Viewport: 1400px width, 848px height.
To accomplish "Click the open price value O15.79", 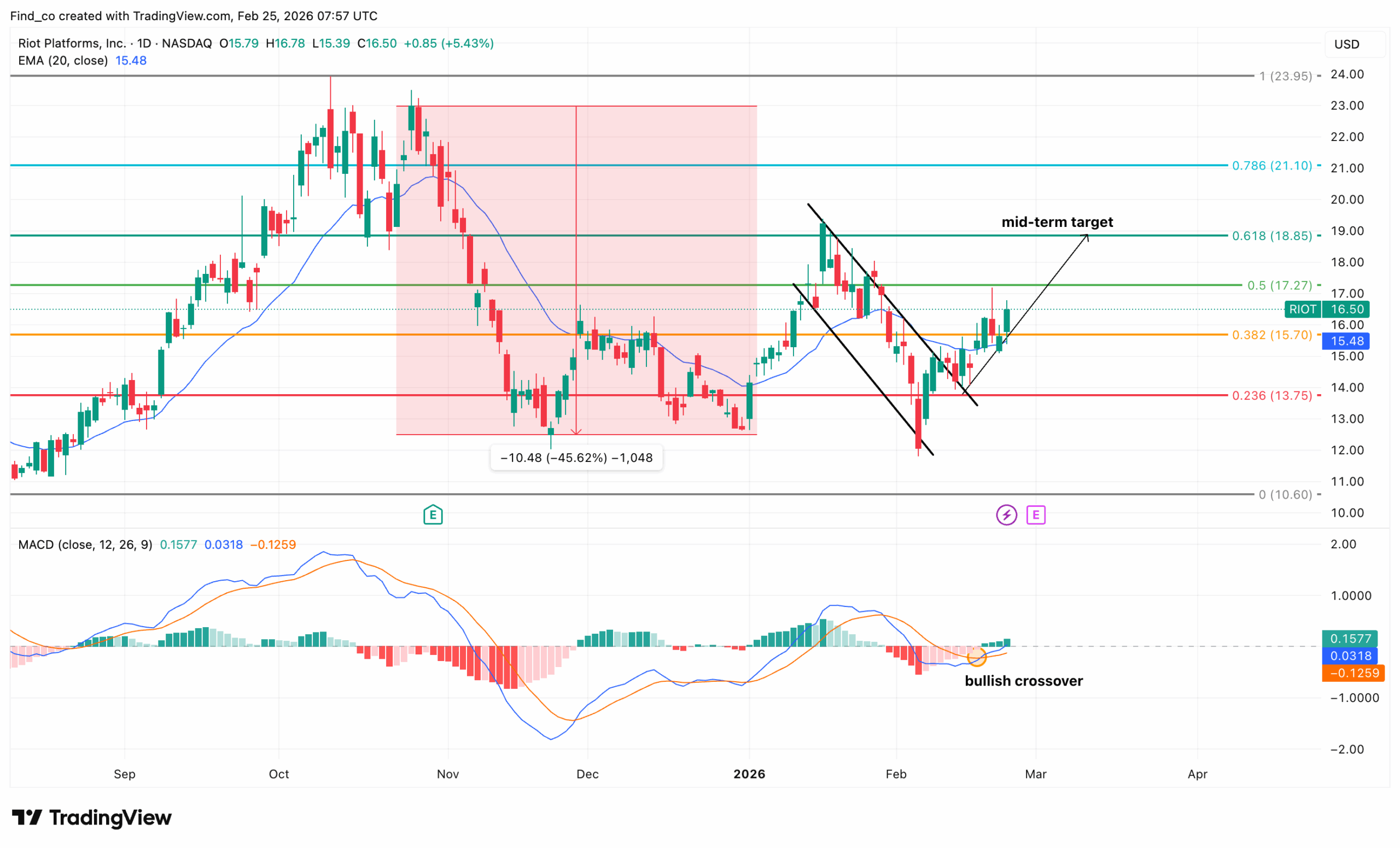I will coord(239,43).
